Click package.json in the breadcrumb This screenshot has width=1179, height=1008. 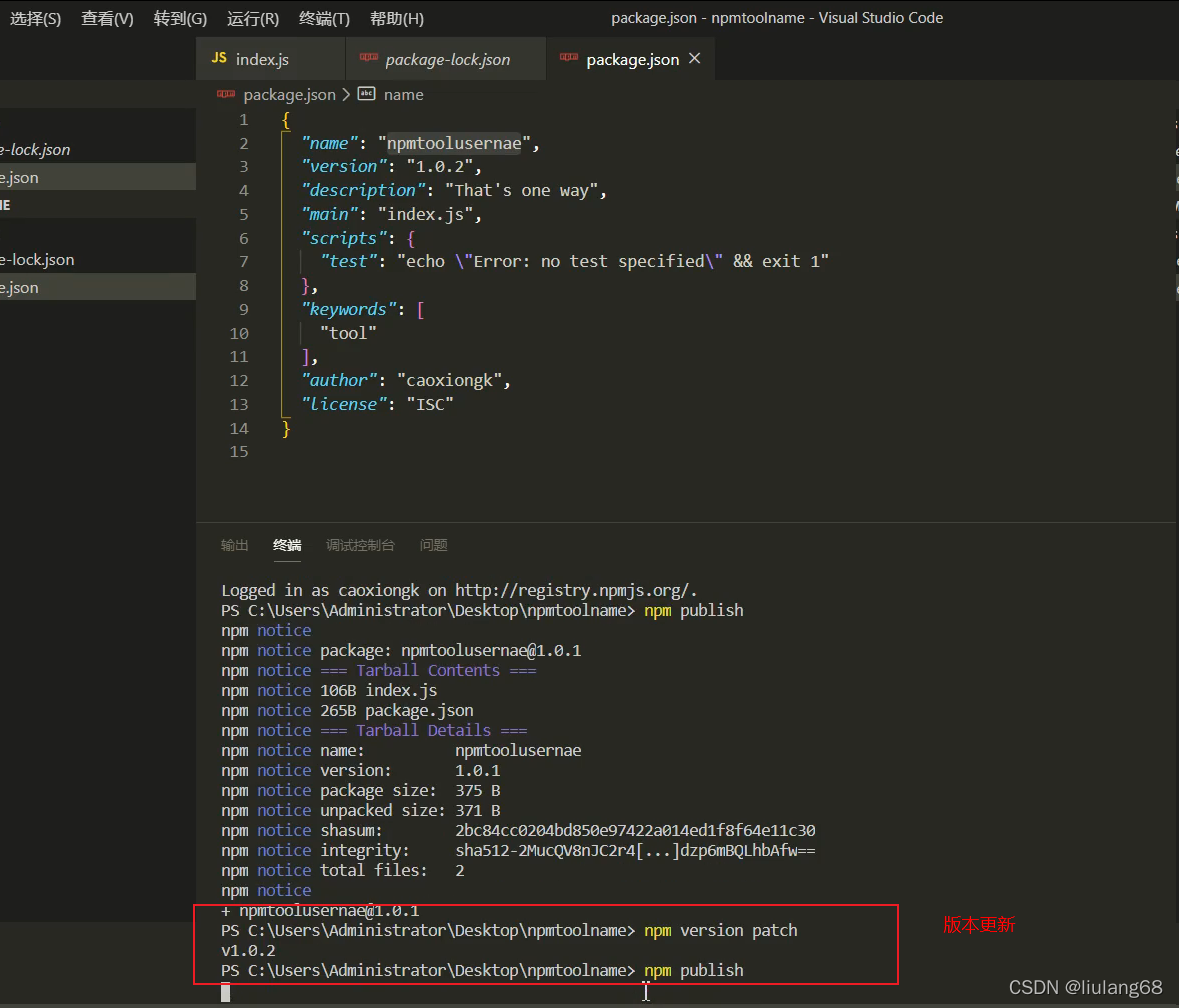[x=289, y=95]
